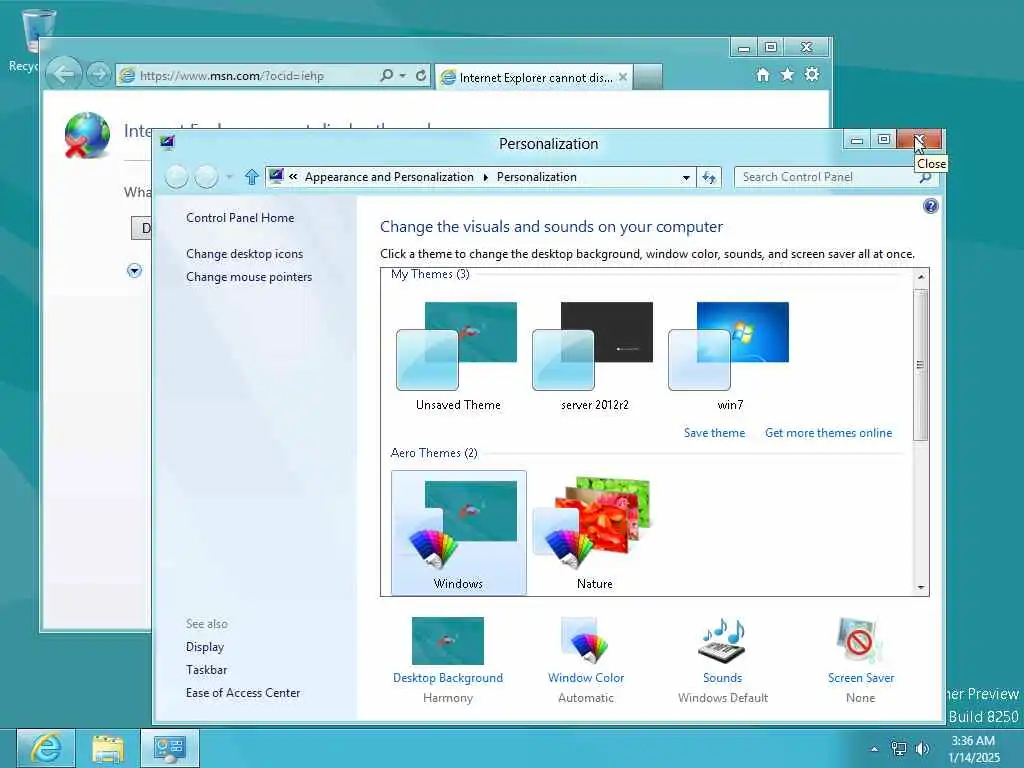The height and width of the screenshot is (768, 1024).
Task: Open Control Panel Home link
Action: point(240,217)
